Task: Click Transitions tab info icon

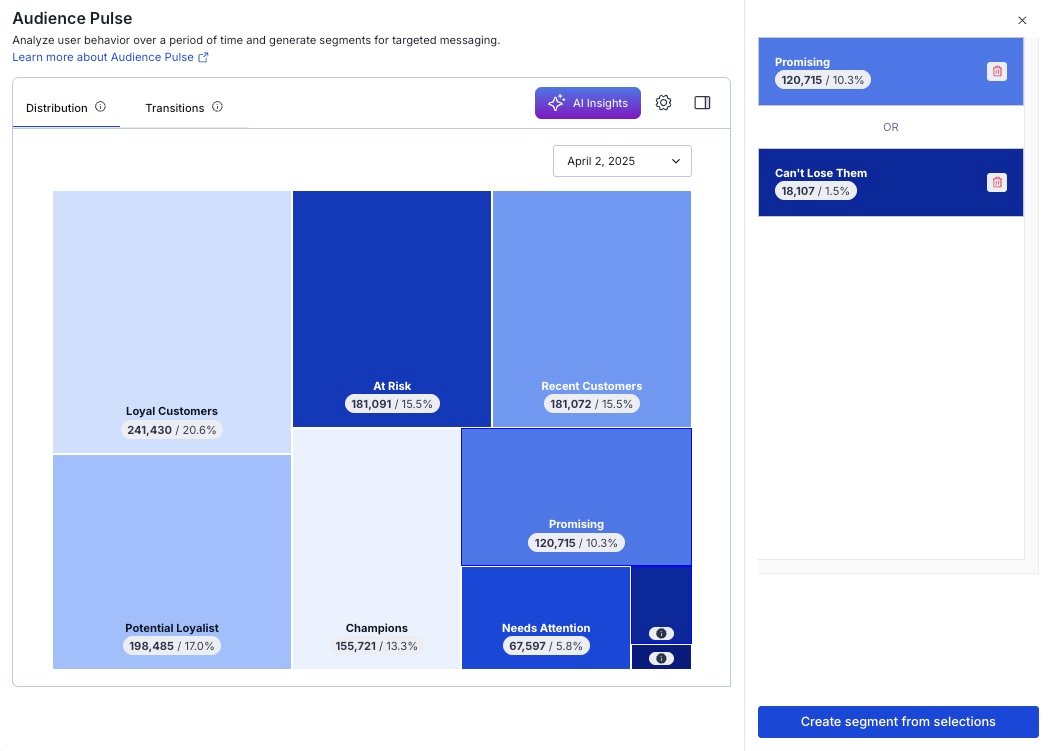Action: click(x=217, y=107)
